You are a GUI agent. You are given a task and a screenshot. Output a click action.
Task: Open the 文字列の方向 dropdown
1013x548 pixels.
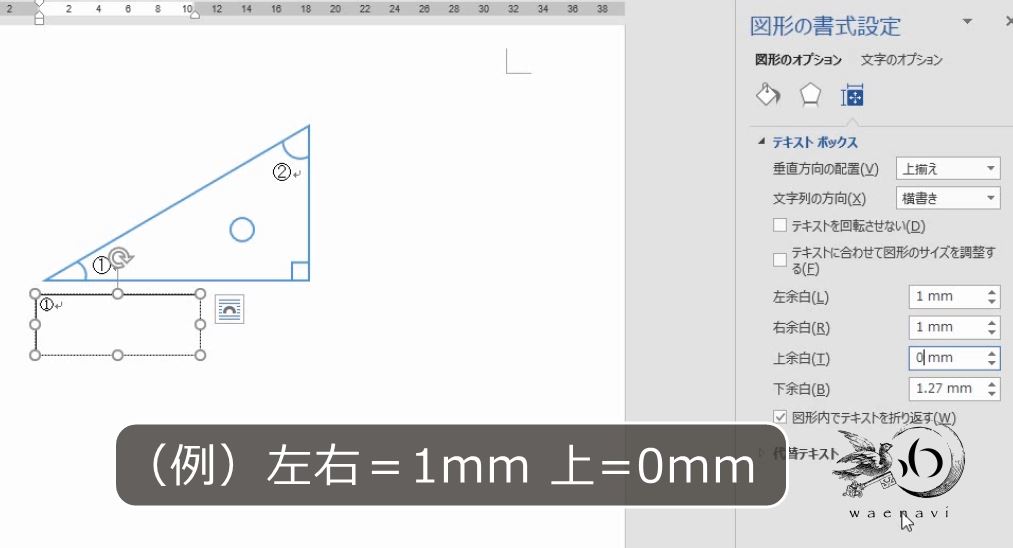coord(948,198)
